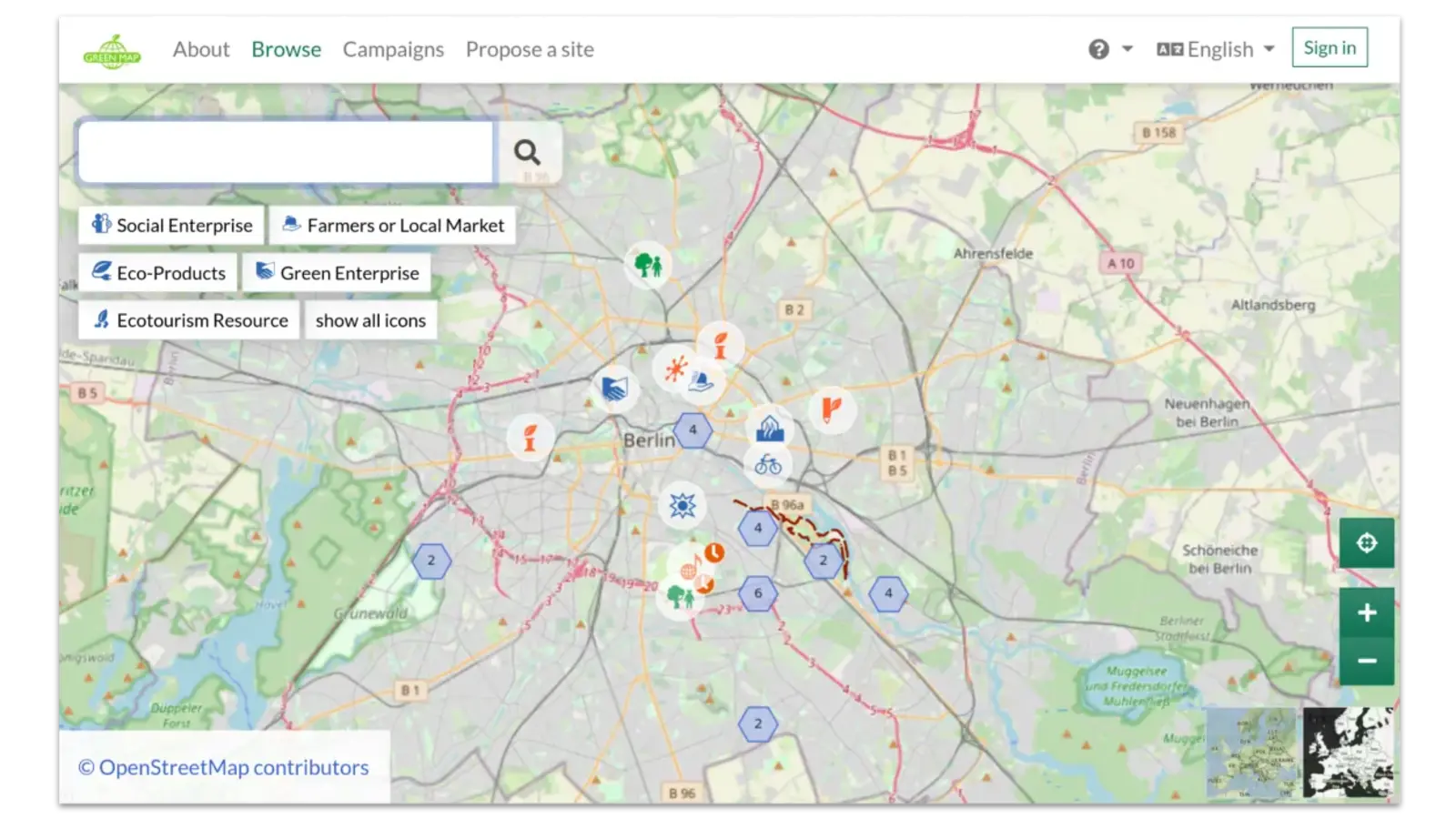Viewport: 1456px width, 819px height.
Task: Zoom out with the minus button
Action: (x=1366, y=661)
